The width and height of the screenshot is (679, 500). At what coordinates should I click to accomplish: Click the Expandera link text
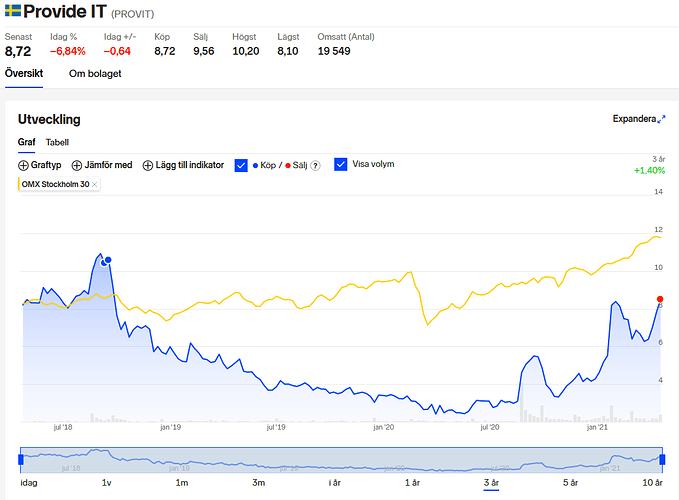tap(634, 119)
